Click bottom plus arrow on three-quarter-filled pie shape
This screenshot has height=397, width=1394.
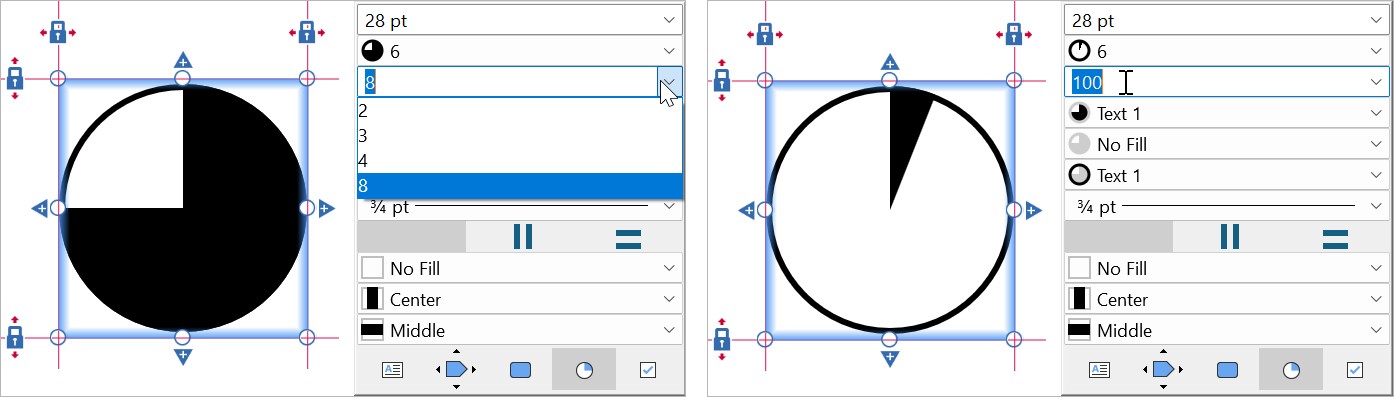183,356
